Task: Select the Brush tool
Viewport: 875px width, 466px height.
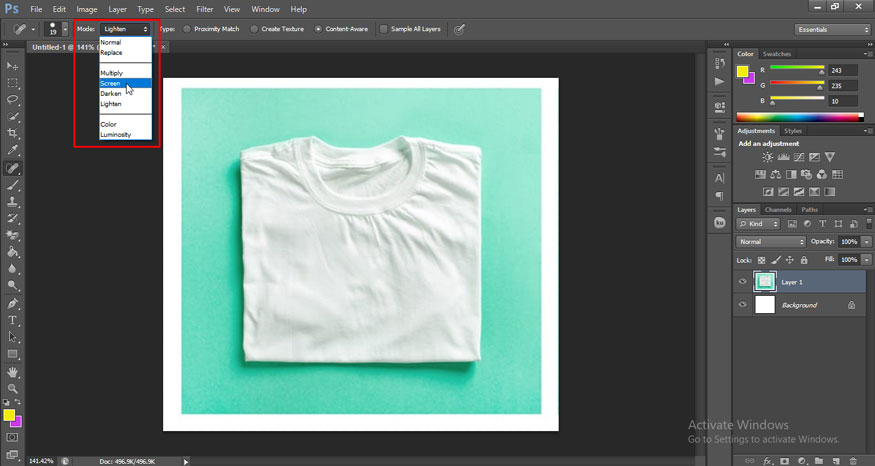Action: [x=12, y=185]
